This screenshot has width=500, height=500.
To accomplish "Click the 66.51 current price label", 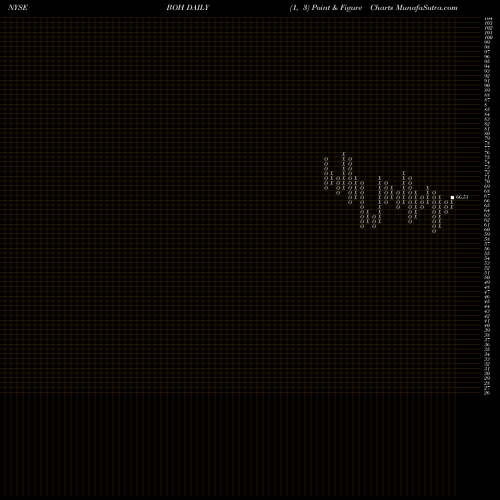I will [x=462, y=197].
